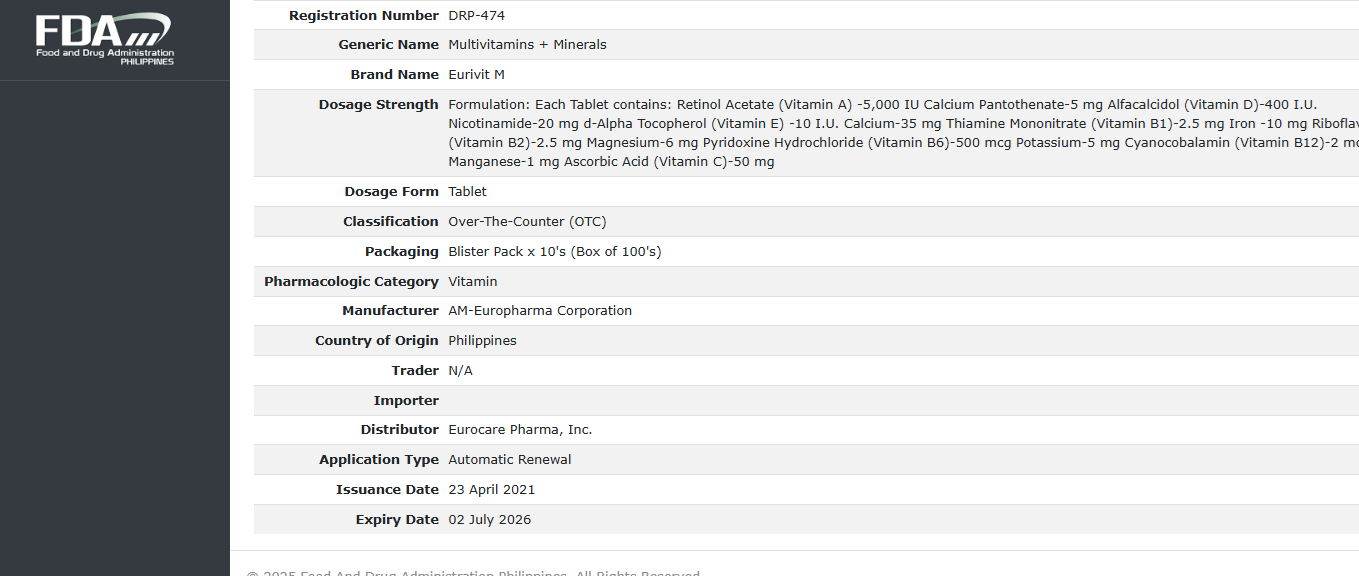This screenshot has height=576, width=1359.
Task: Click the manufacturer AM-Europharma Corporation
Action: click(x=540, y=311)
